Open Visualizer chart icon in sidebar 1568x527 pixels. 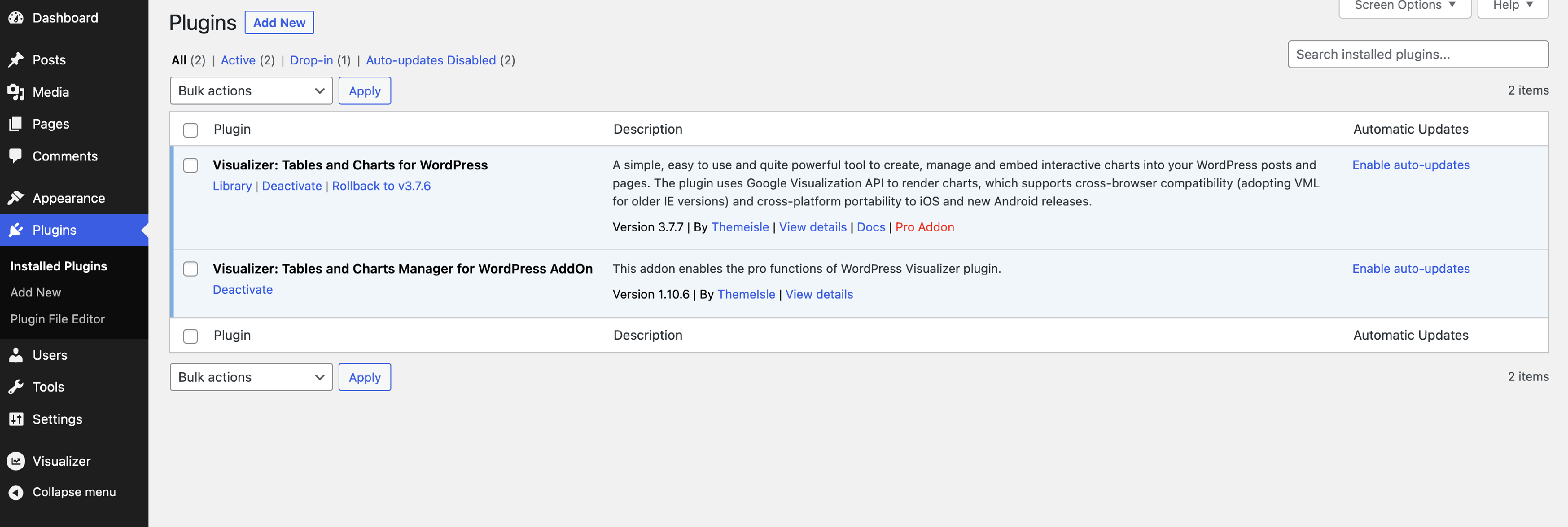point(16,461)
